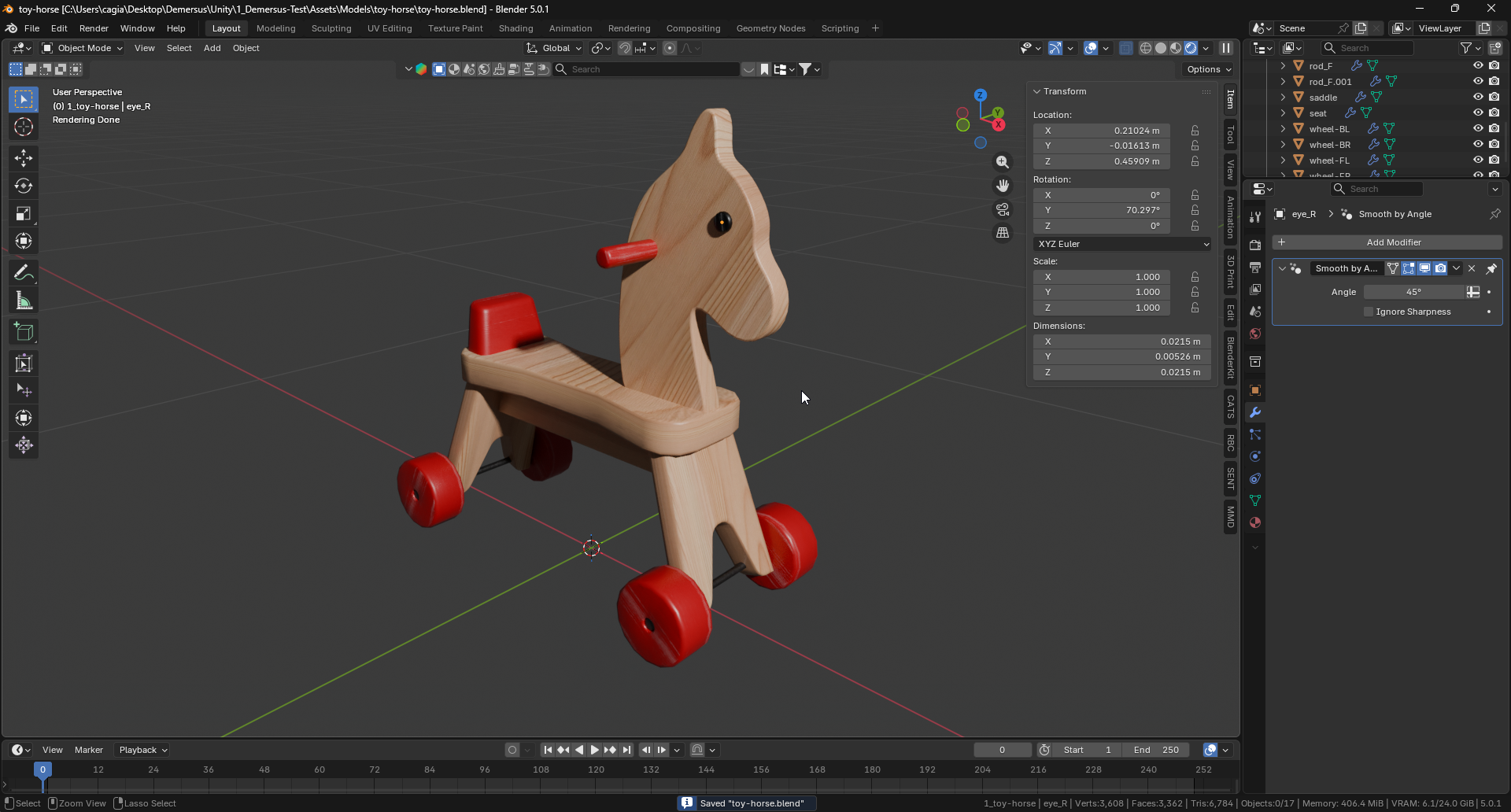Select the Measure tool
Viewport: 1511px width, 812px height.
click(x=24, y=300)
